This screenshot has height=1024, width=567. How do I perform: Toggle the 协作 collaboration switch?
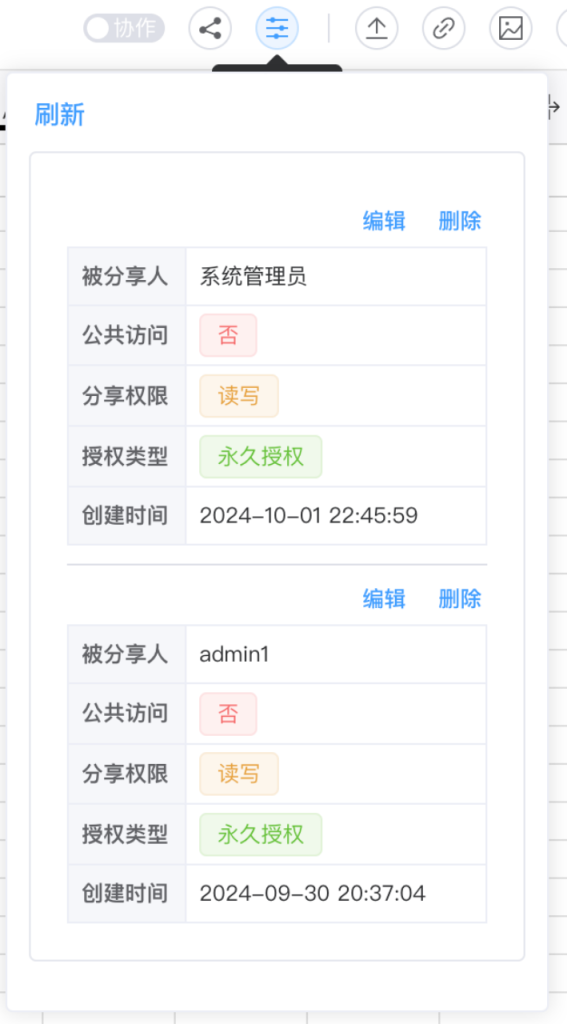click(x=123, y=29)
